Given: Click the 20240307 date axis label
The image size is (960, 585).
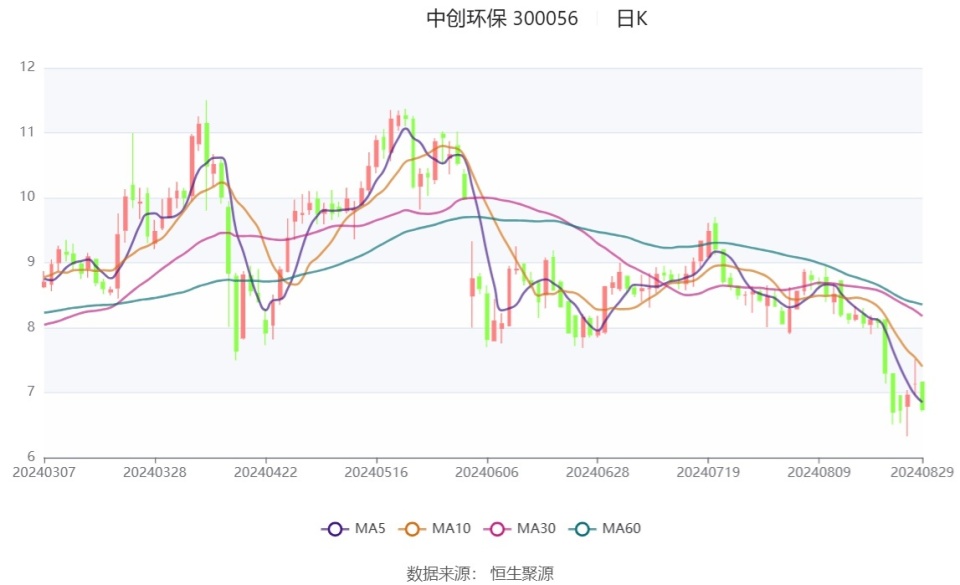Looking at the screenshot, I should coord(44,471).
